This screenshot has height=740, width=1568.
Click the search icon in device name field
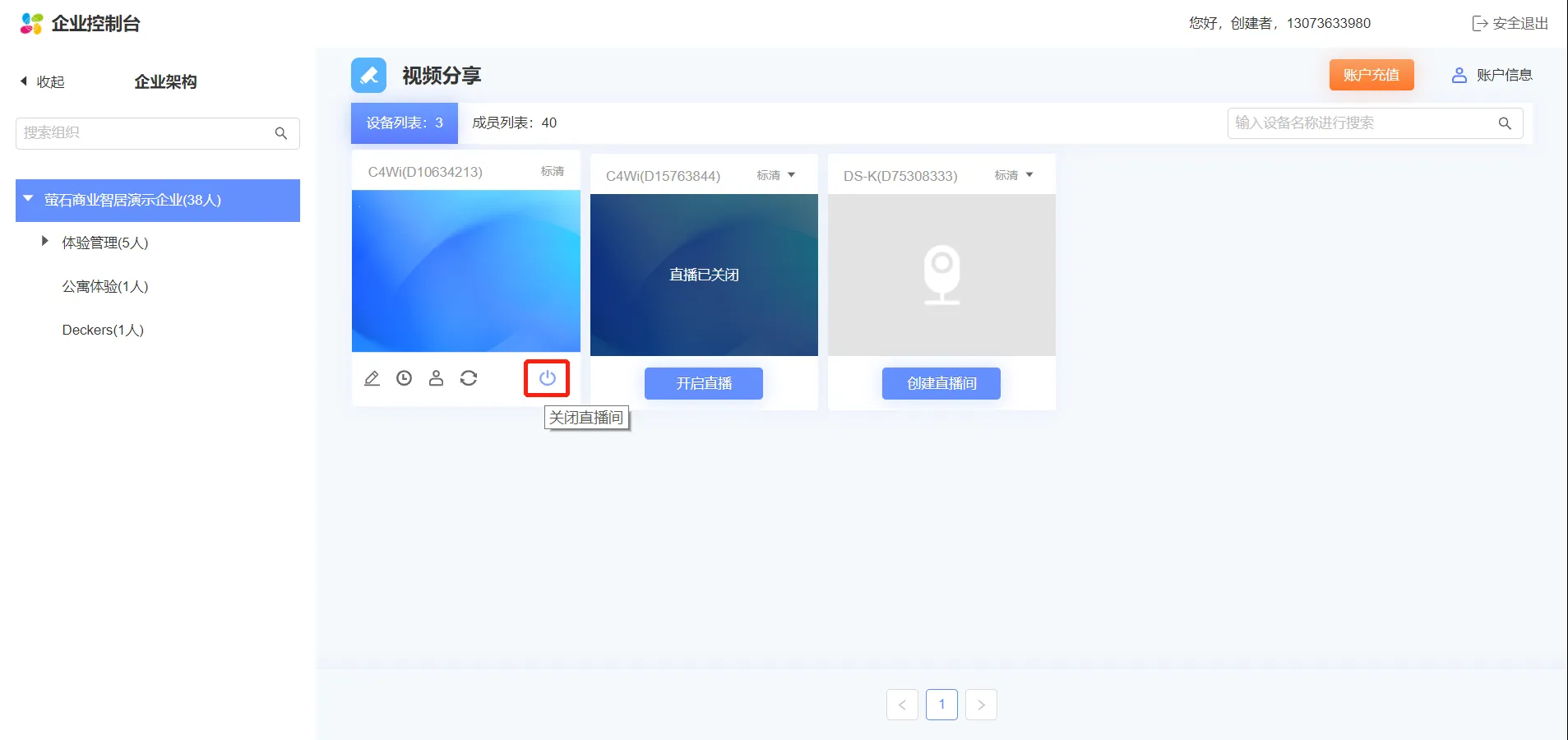(1505, 123)
